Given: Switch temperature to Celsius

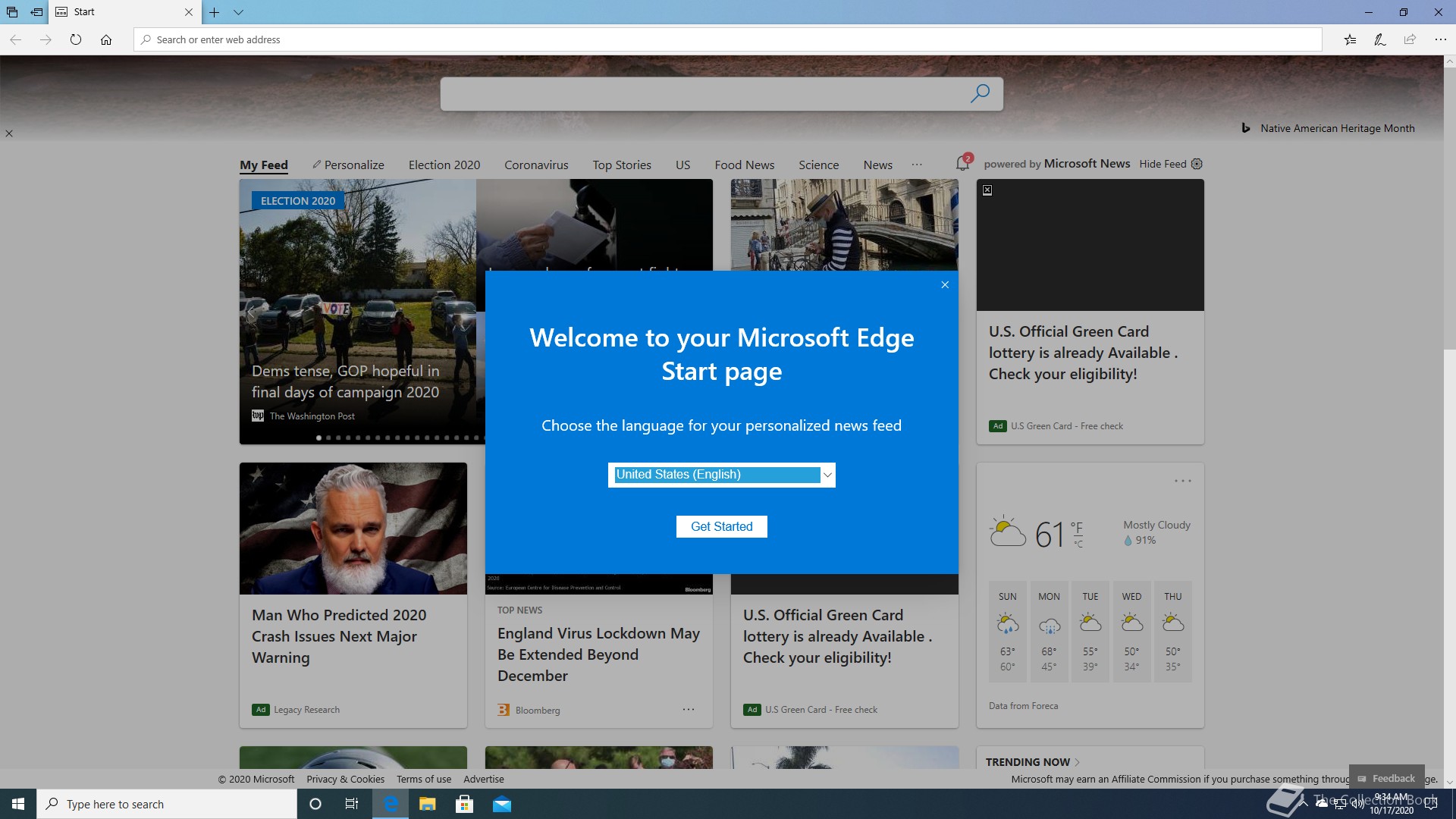Looking at the screenshot, I should click(1078, 544).
